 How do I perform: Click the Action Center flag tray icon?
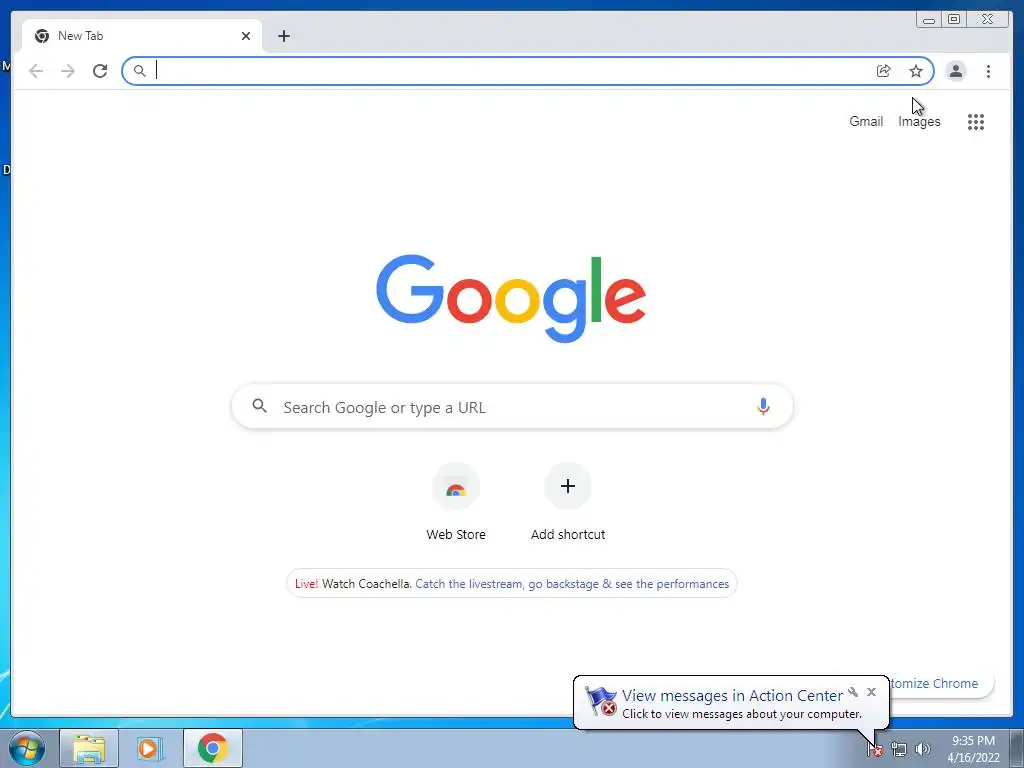[875, 749]
